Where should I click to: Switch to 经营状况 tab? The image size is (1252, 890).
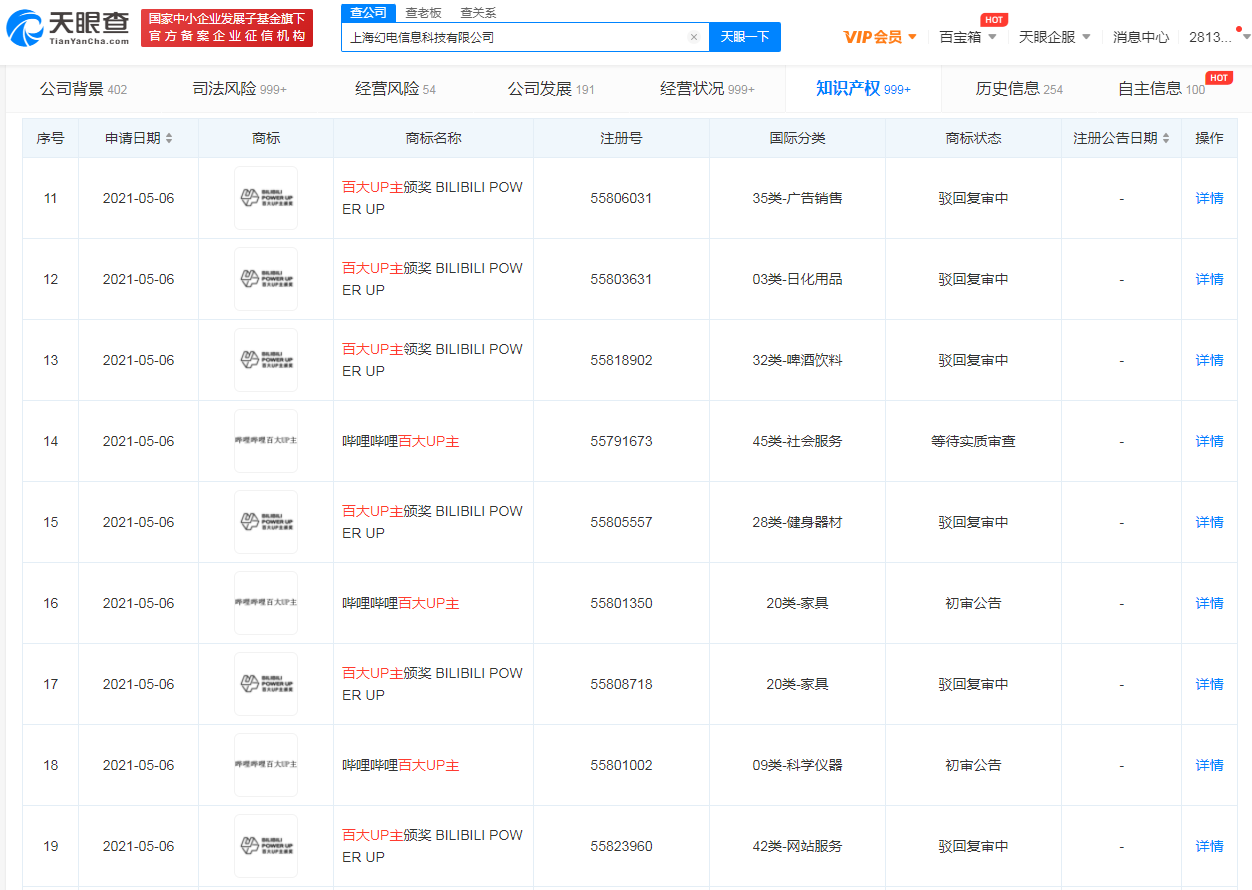(x=707, y=89)
